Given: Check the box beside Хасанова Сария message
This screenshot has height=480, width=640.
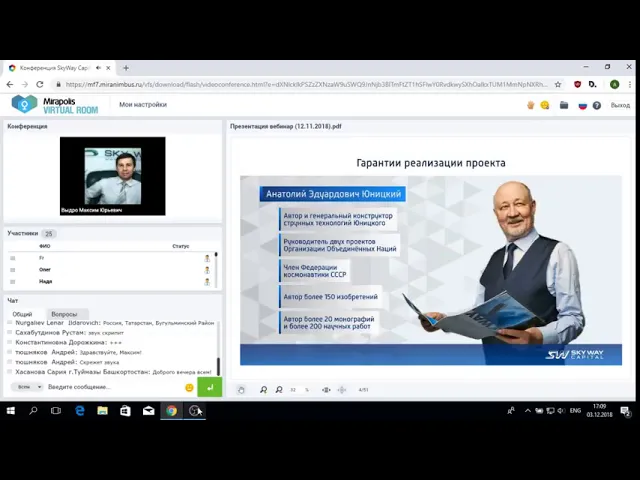Looking at the screenshot, I should (x=10, y=371).
